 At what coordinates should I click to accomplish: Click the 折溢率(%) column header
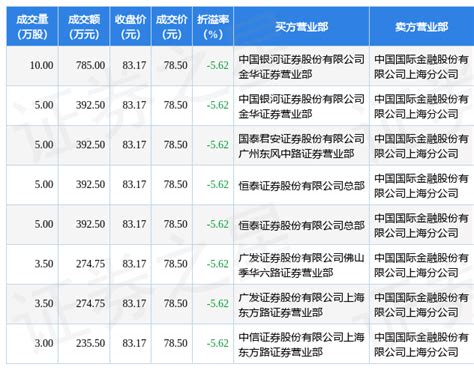click(x=213, y=26)
